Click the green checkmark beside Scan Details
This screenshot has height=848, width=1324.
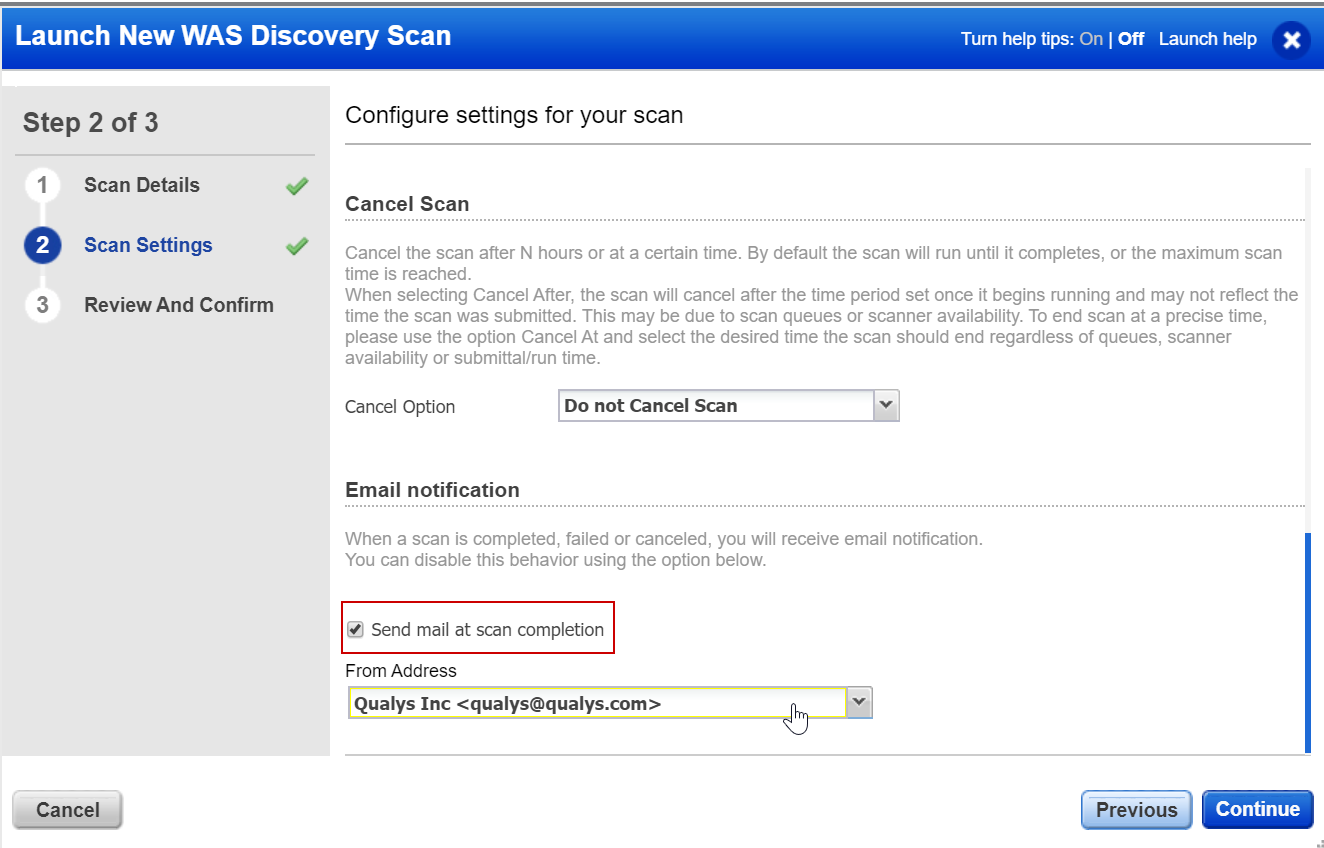pos(297,186)
